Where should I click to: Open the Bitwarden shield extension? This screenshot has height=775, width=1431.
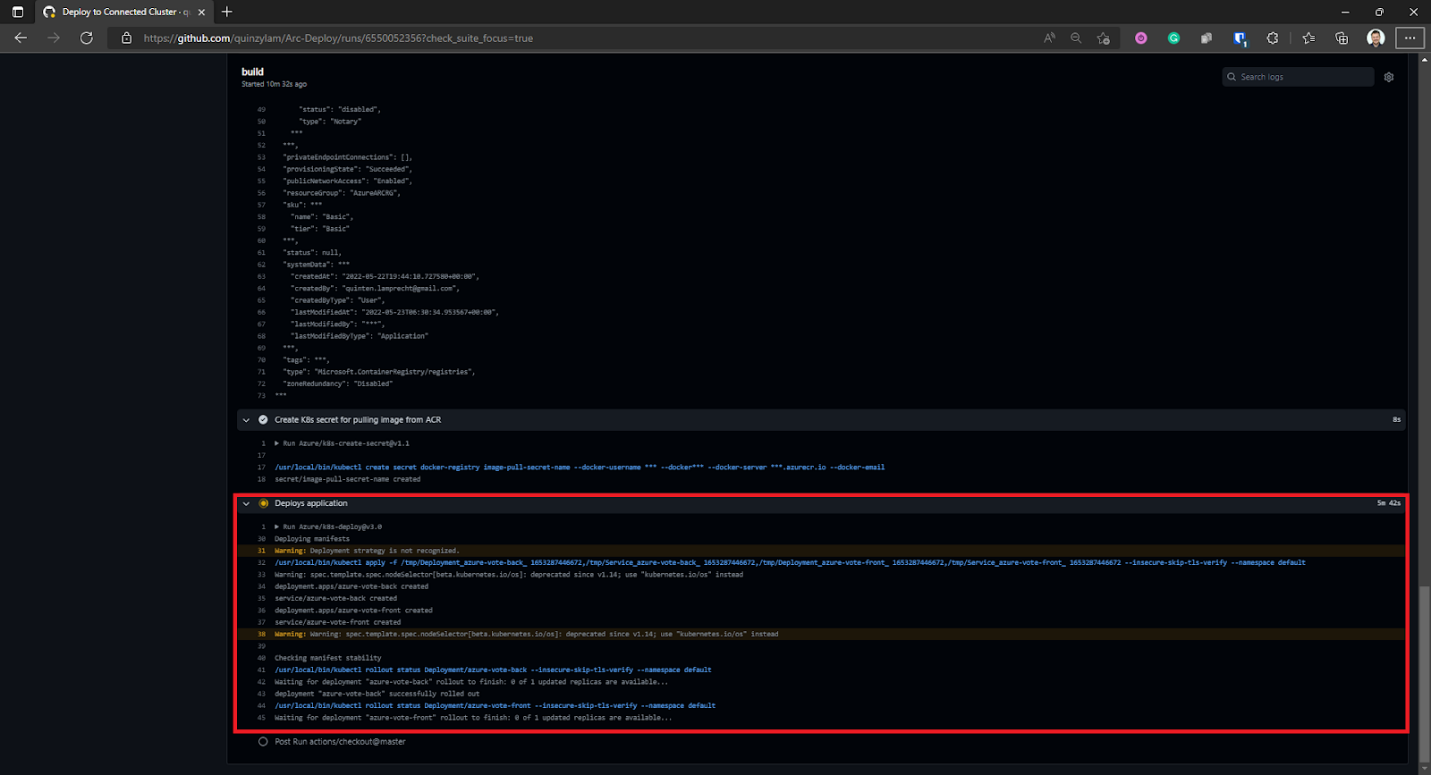(x=1240, y=38)
